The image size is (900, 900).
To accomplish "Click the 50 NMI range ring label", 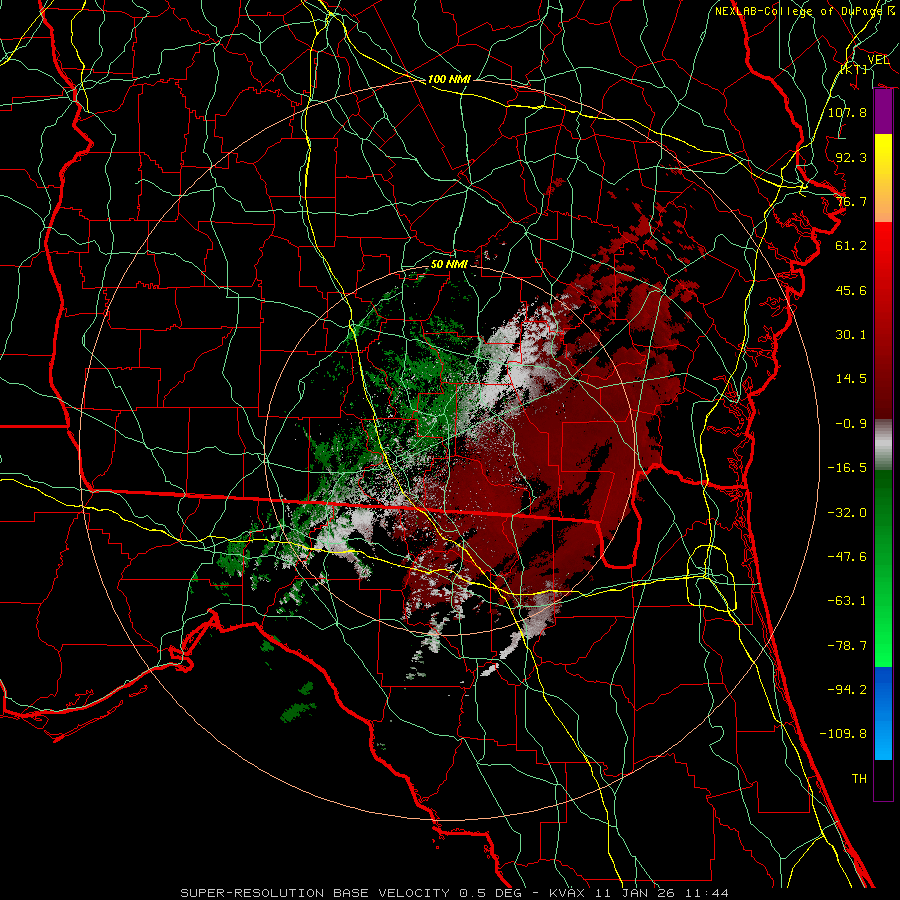I will 449,264.
